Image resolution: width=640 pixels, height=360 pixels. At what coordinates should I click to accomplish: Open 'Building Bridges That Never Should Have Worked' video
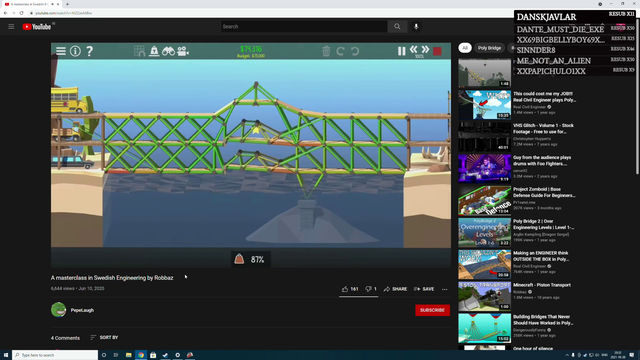pos(543,320)
